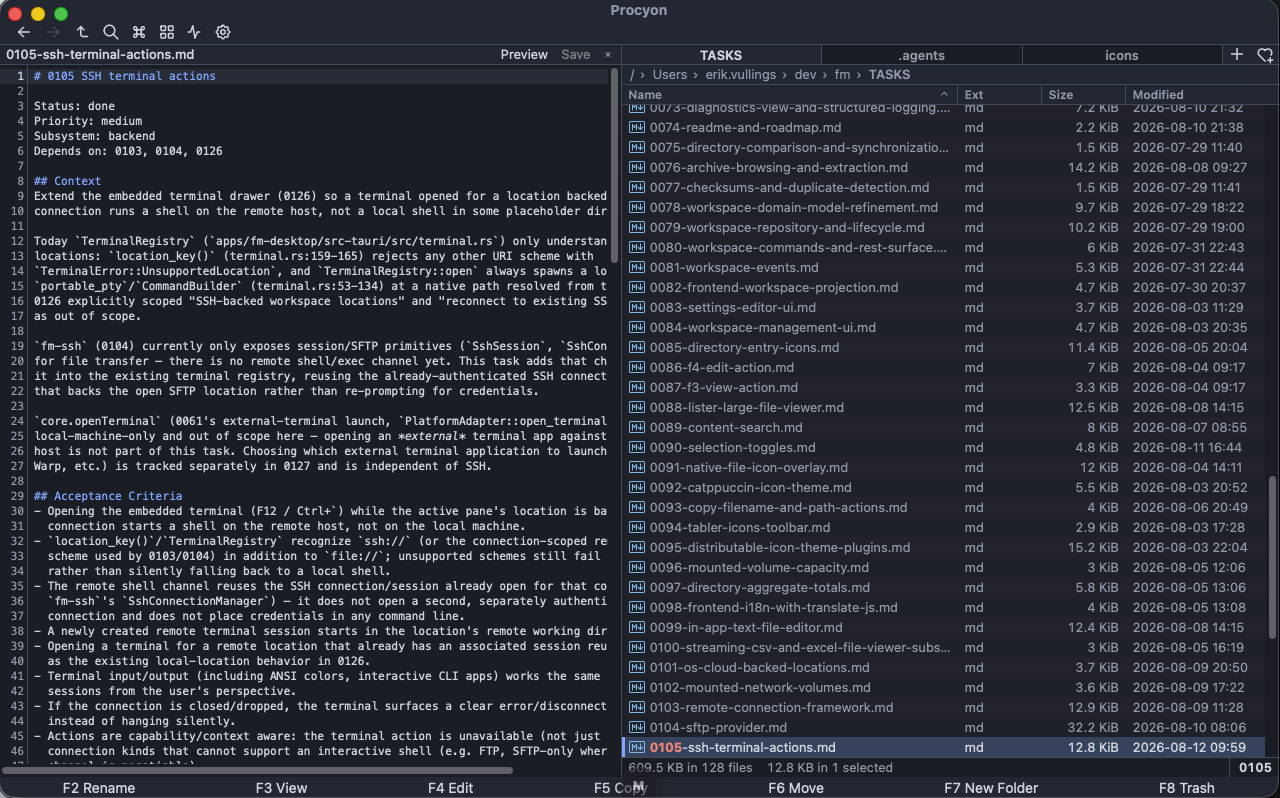
Task: Click the file icon of 0096-mounted-volume-capacity.md
Action: [x=636, y=567]
